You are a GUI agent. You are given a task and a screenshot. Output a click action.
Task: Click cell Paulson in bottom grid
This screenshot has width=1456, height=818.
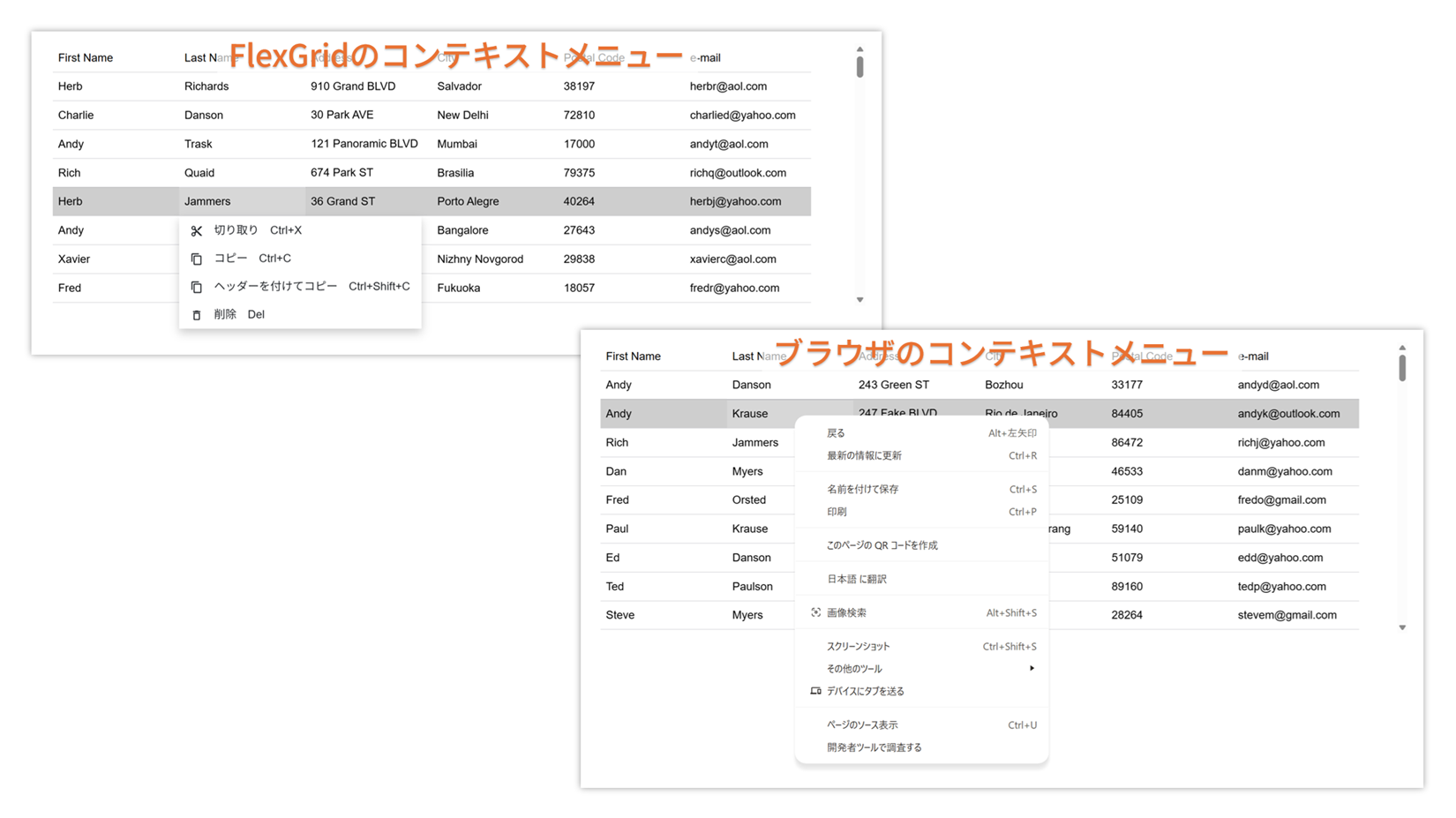pos(752,587)
